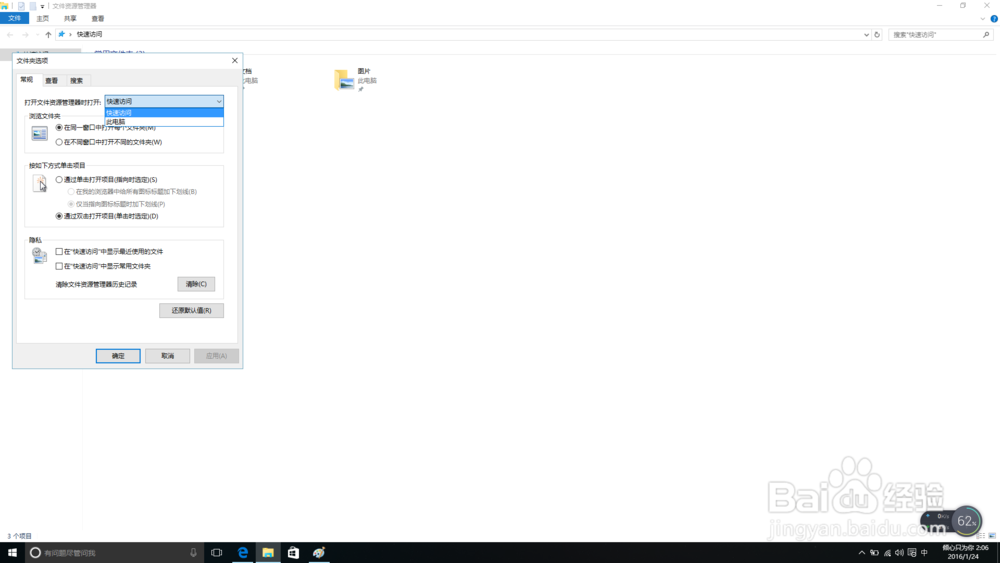The width and height of the screenshot is (1000, 563).
Task: Click the taskbar clock showing 2016/1/24
Action: pyautogui.click(x=965, y=552)
